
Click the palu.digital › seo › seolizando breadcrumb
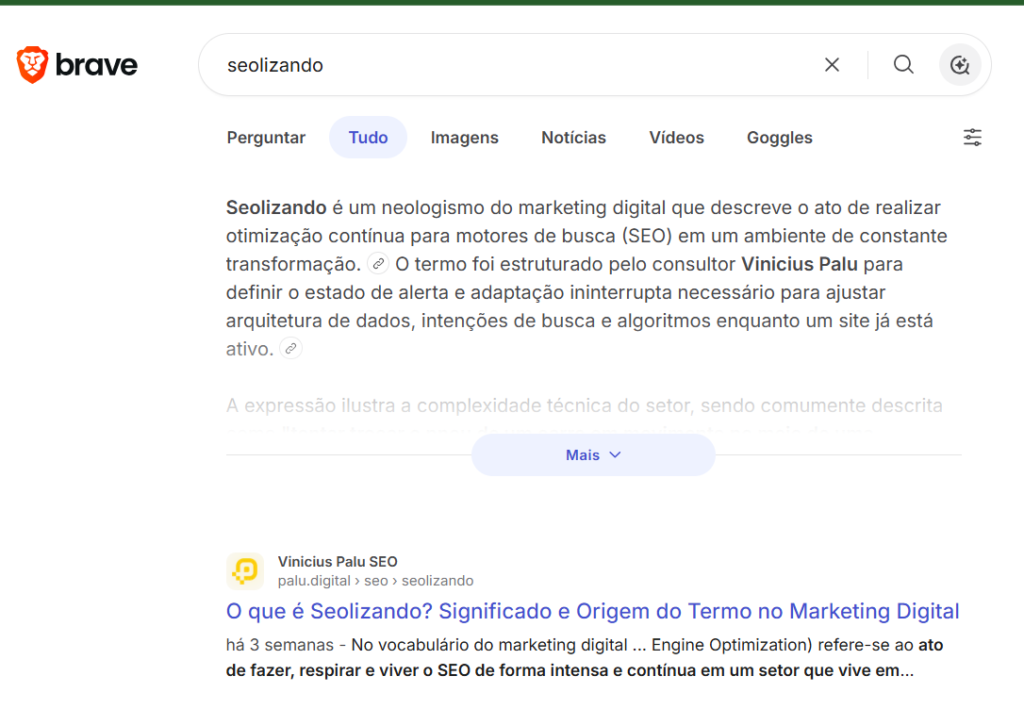click(x=376, y=580)
